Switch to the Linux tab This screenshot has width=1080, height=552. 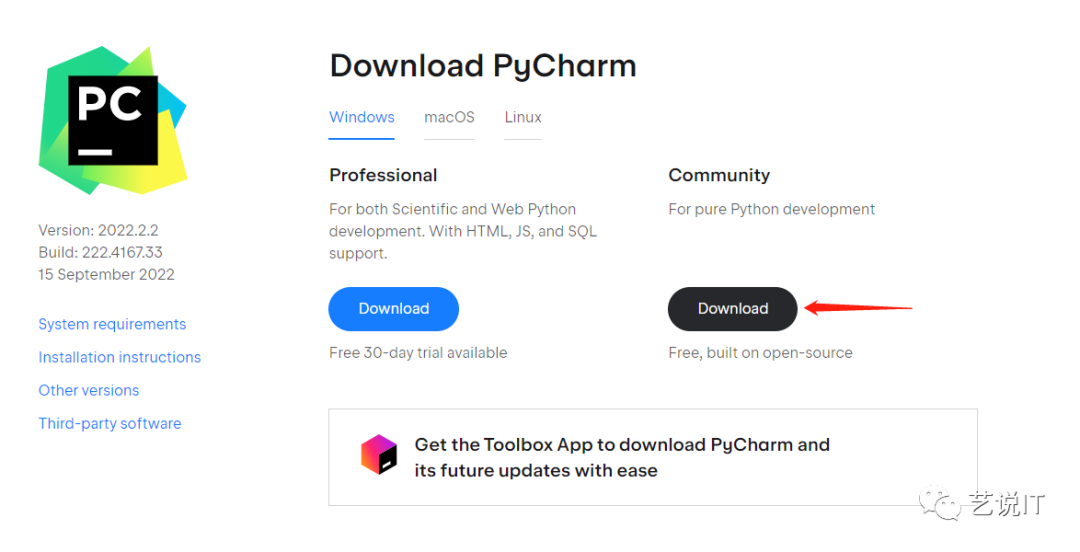click(x=523, y=117)
